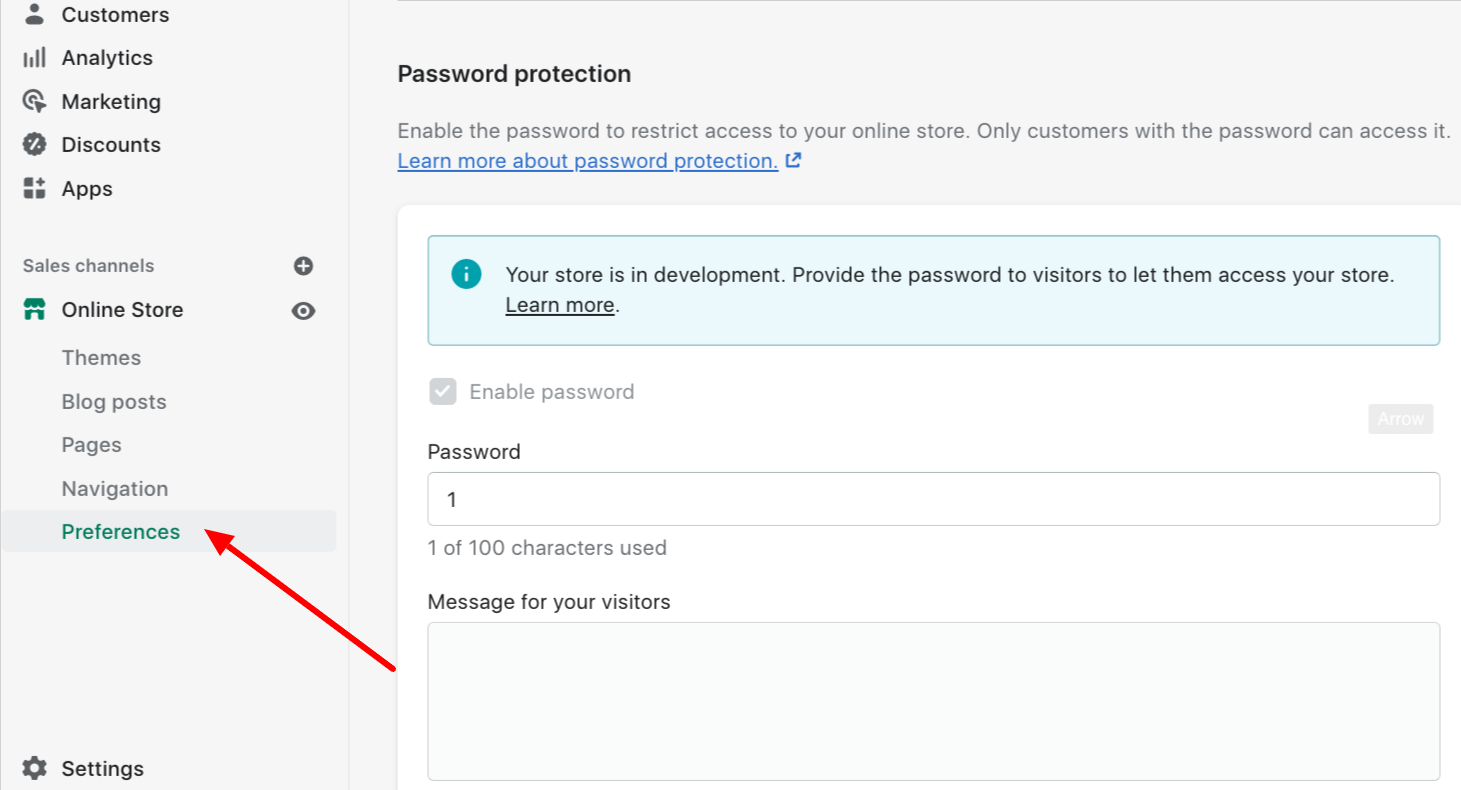Click the Customers person icon
1461x790 pixels.
(x=35, y=14)
